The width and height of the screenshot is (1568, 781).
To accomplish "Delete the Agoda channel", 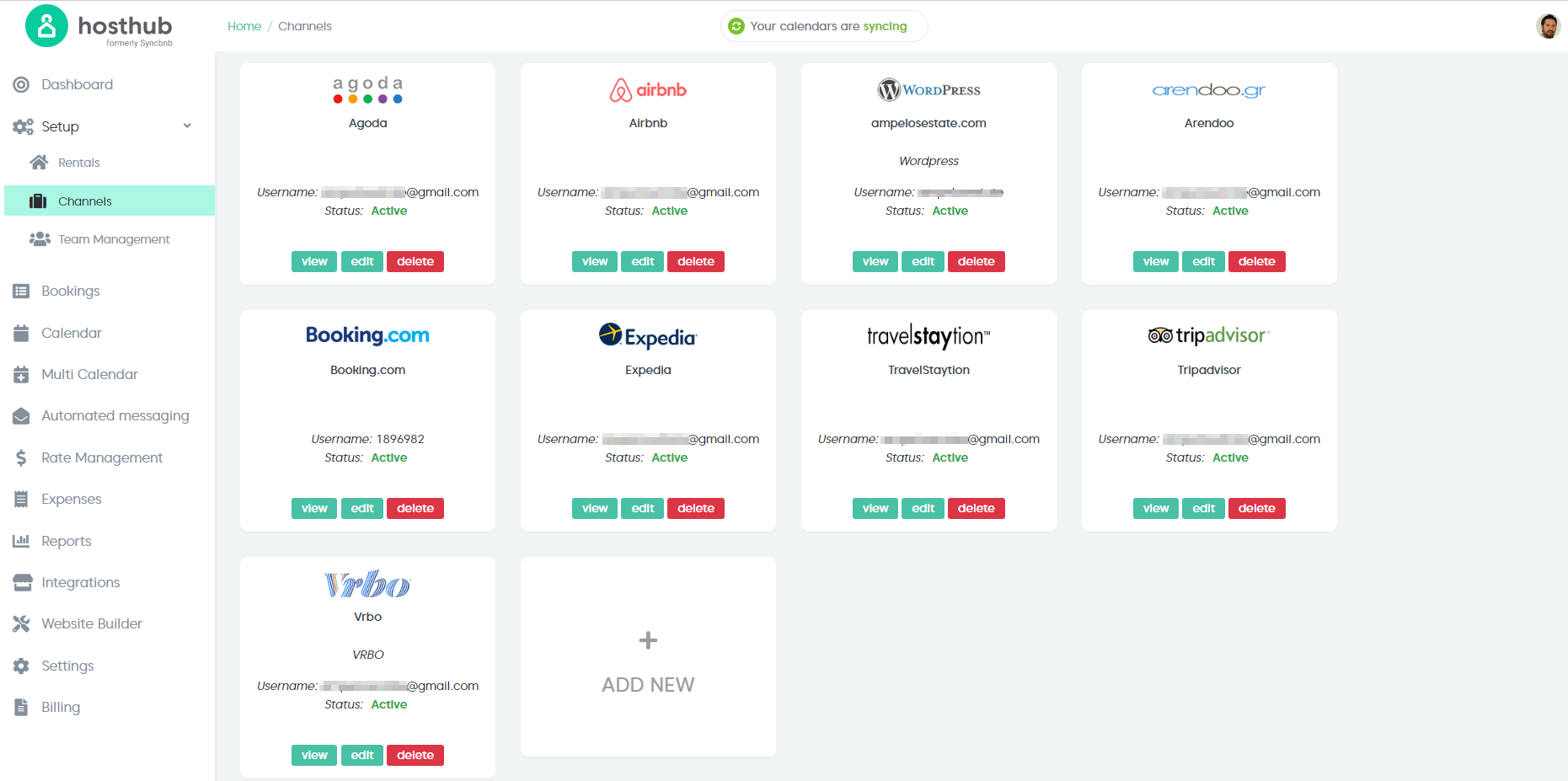I will (415, 261).
